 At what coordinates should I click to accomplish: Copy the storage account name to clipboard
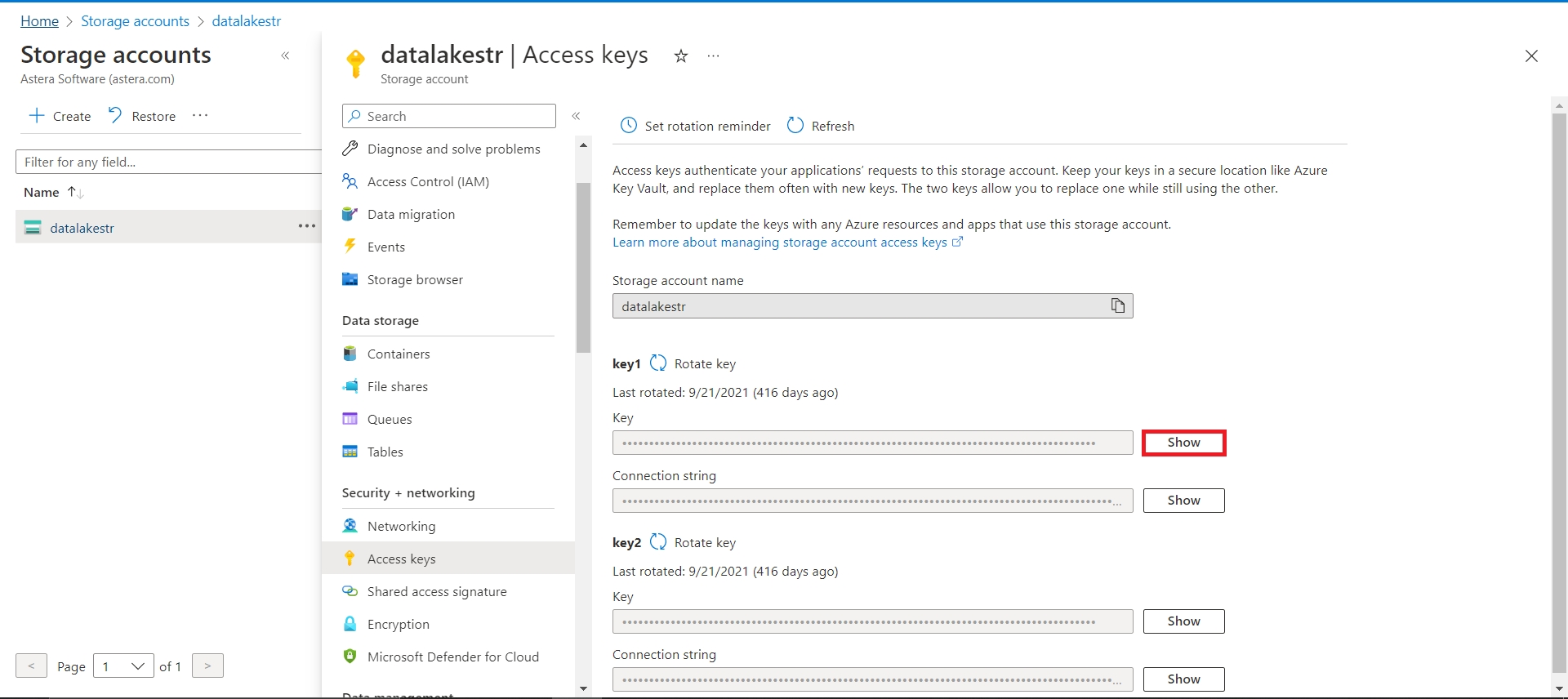click(x=1117, y=305)
